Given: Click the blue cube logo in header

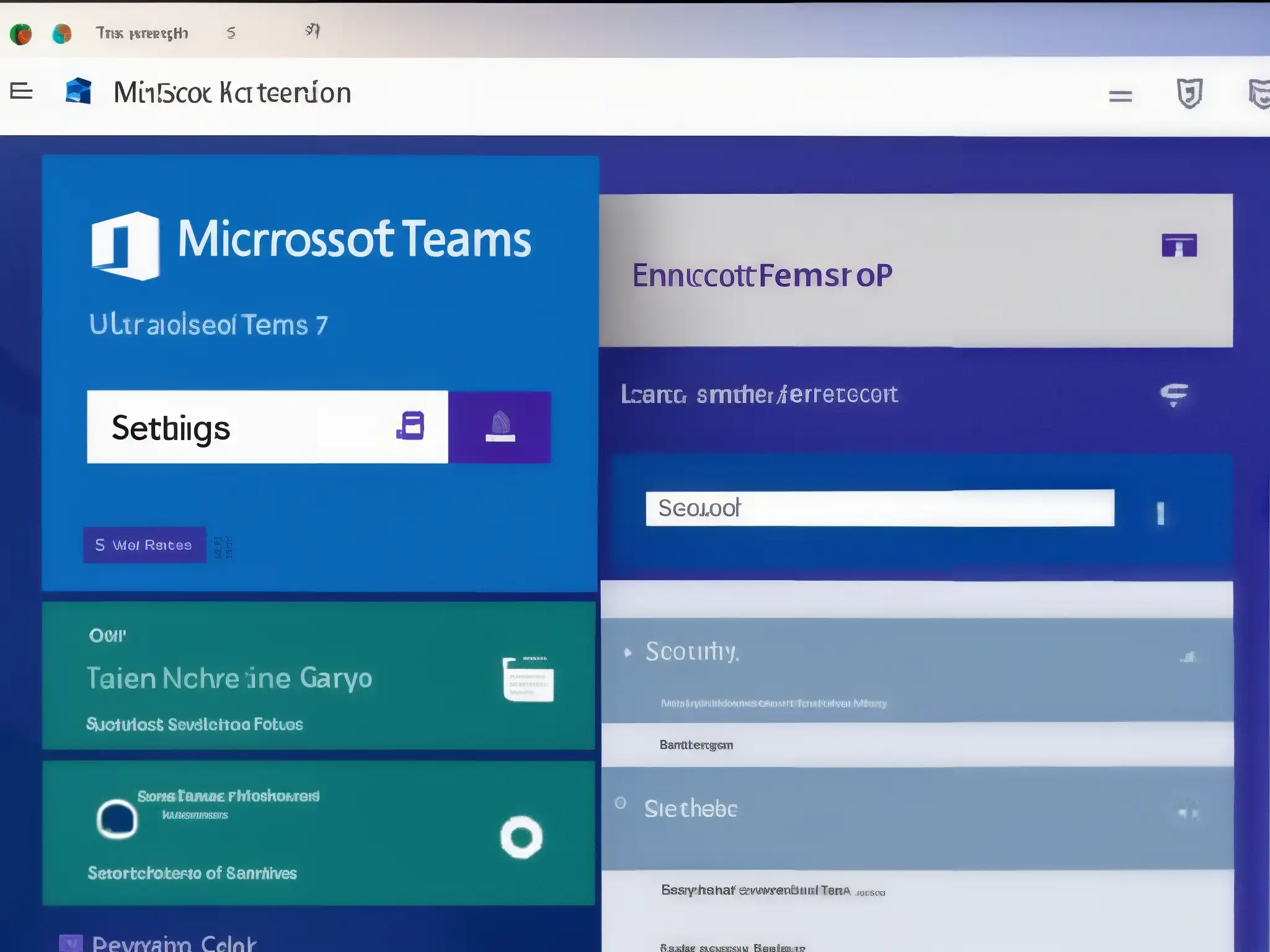Looking at the screenshot, I should 79,91.
